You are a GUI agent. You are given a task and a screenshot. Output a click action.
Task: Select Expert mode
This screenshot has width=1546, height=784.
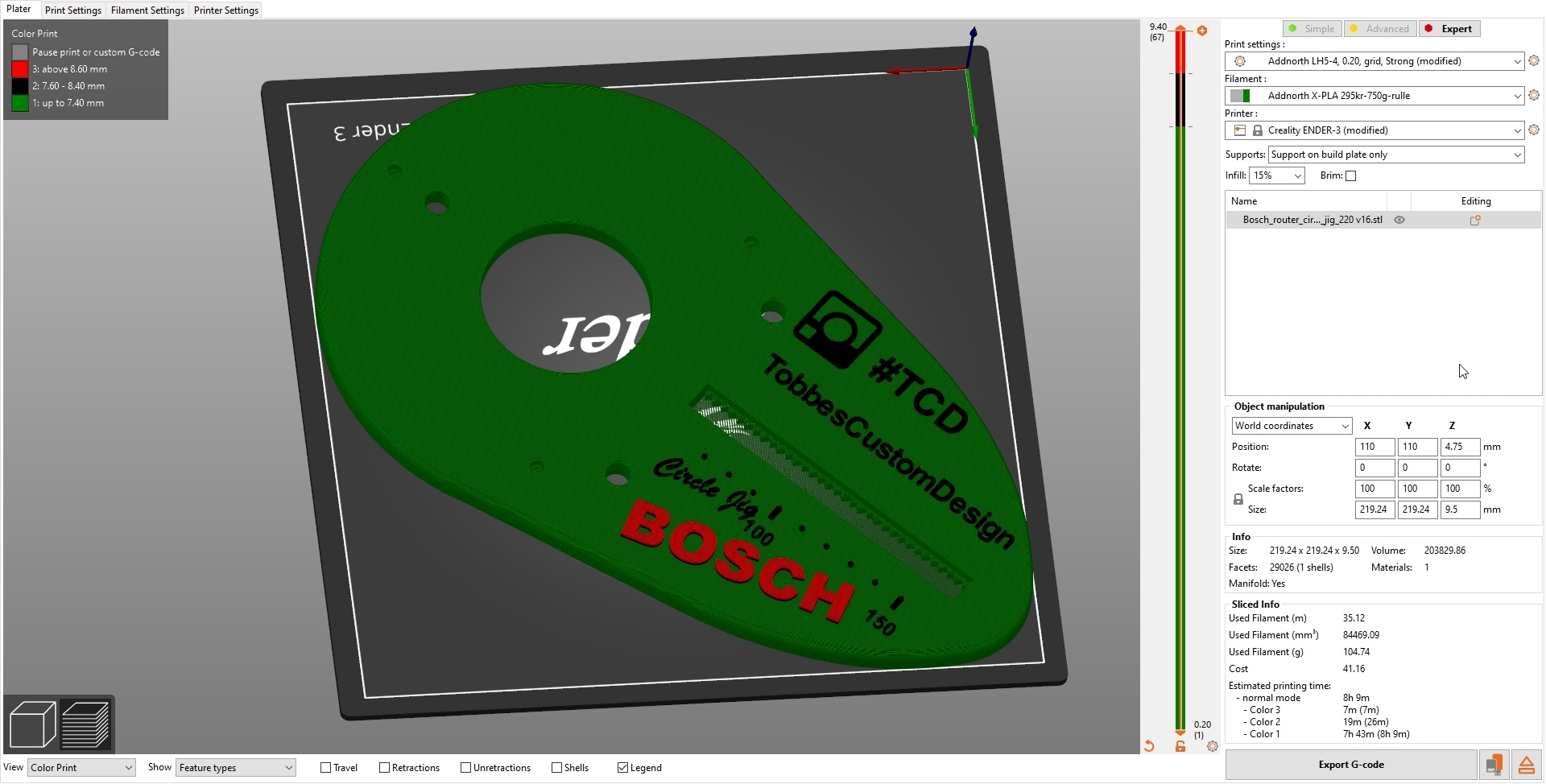coord(1449,29)
